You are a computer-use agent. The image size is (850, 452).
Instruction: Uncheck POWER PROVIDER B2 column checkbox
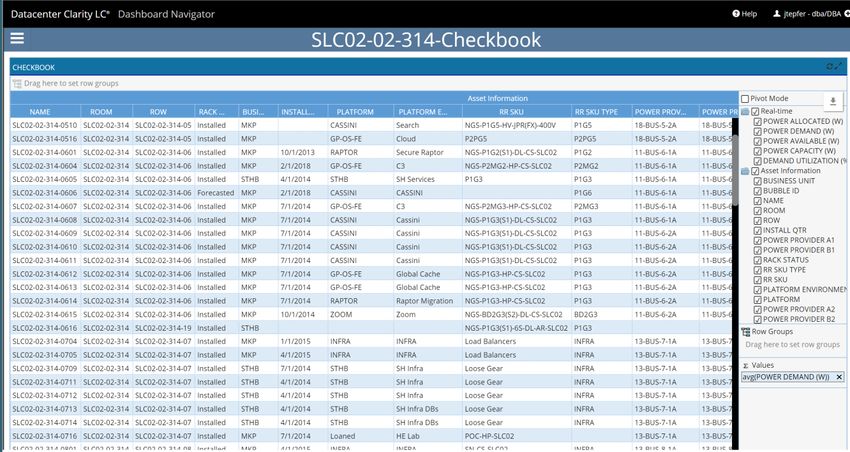(x=758, y=319)
